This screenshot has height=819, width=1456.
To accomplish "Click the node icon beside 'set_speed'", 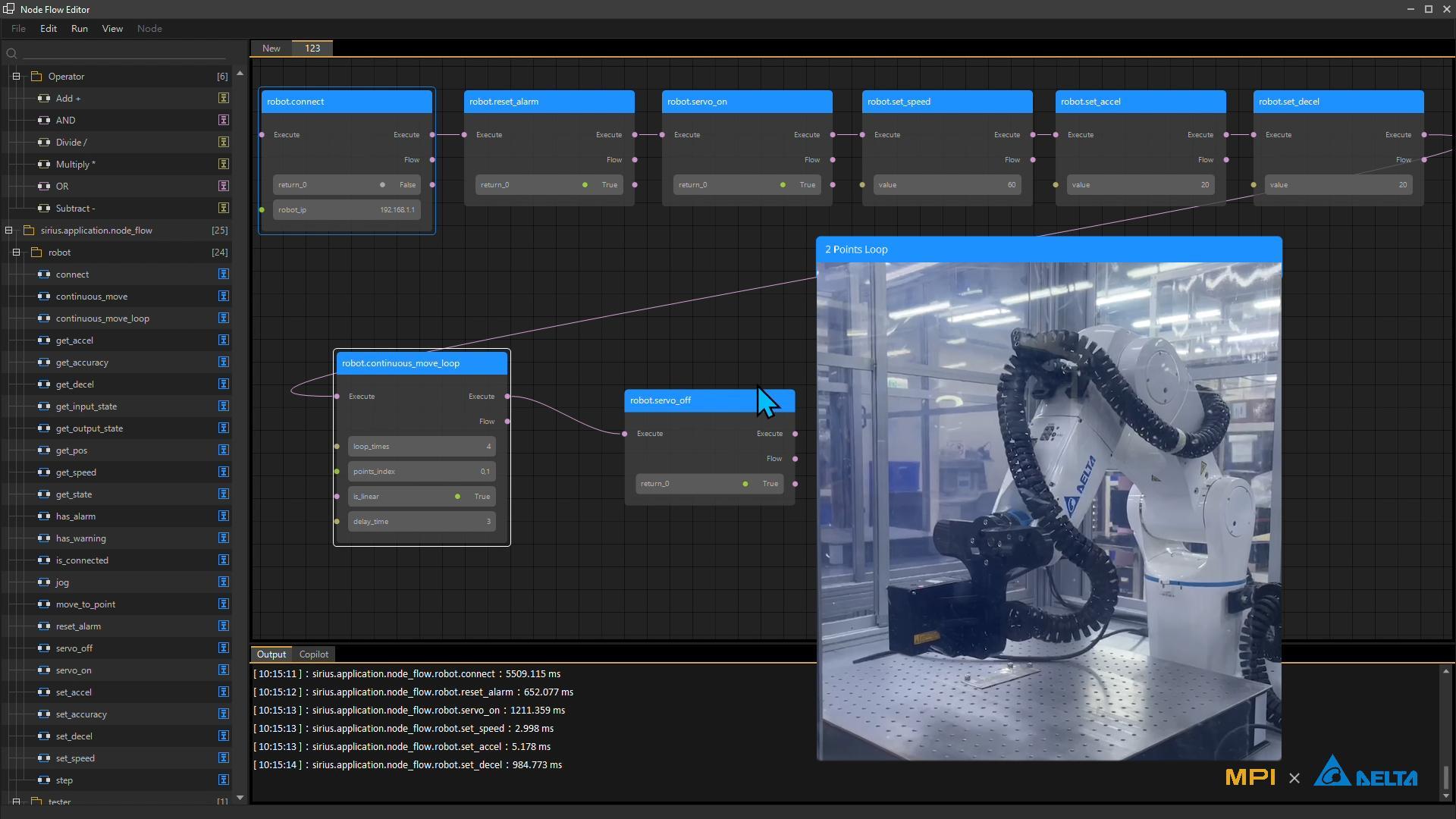I will click(x=44, y=758).
